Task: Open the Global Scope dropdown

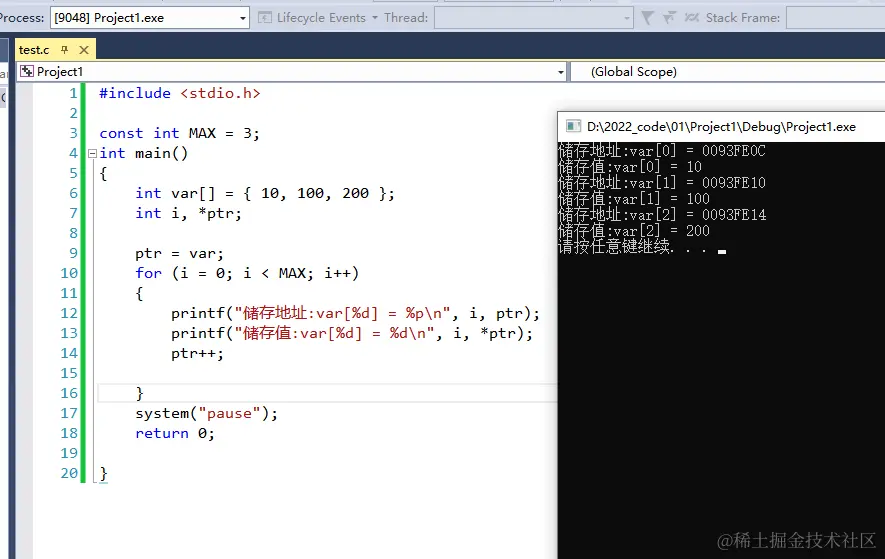Action: pos(728,72)
